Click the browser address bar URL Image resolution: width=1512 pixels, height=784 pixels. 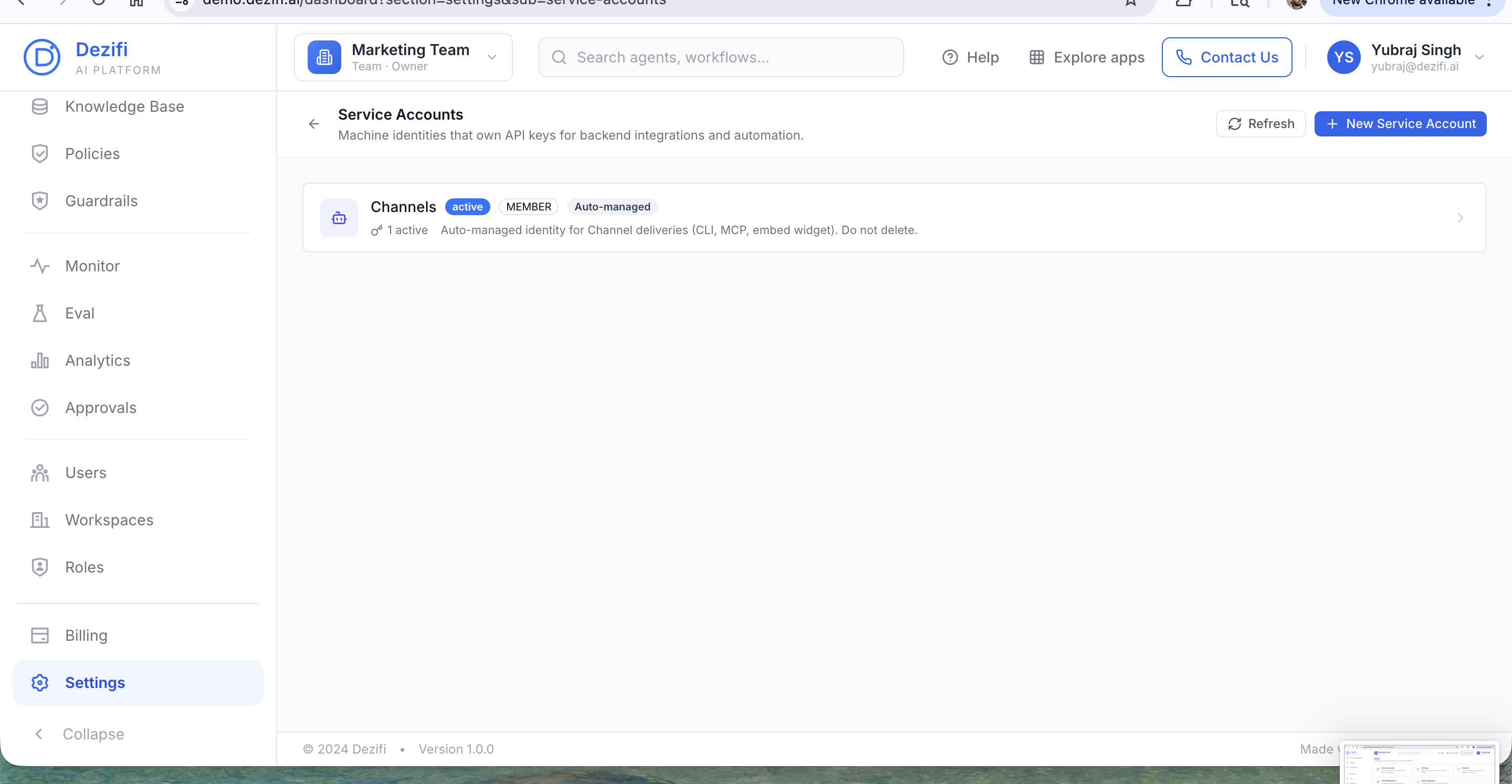(434, 3)
